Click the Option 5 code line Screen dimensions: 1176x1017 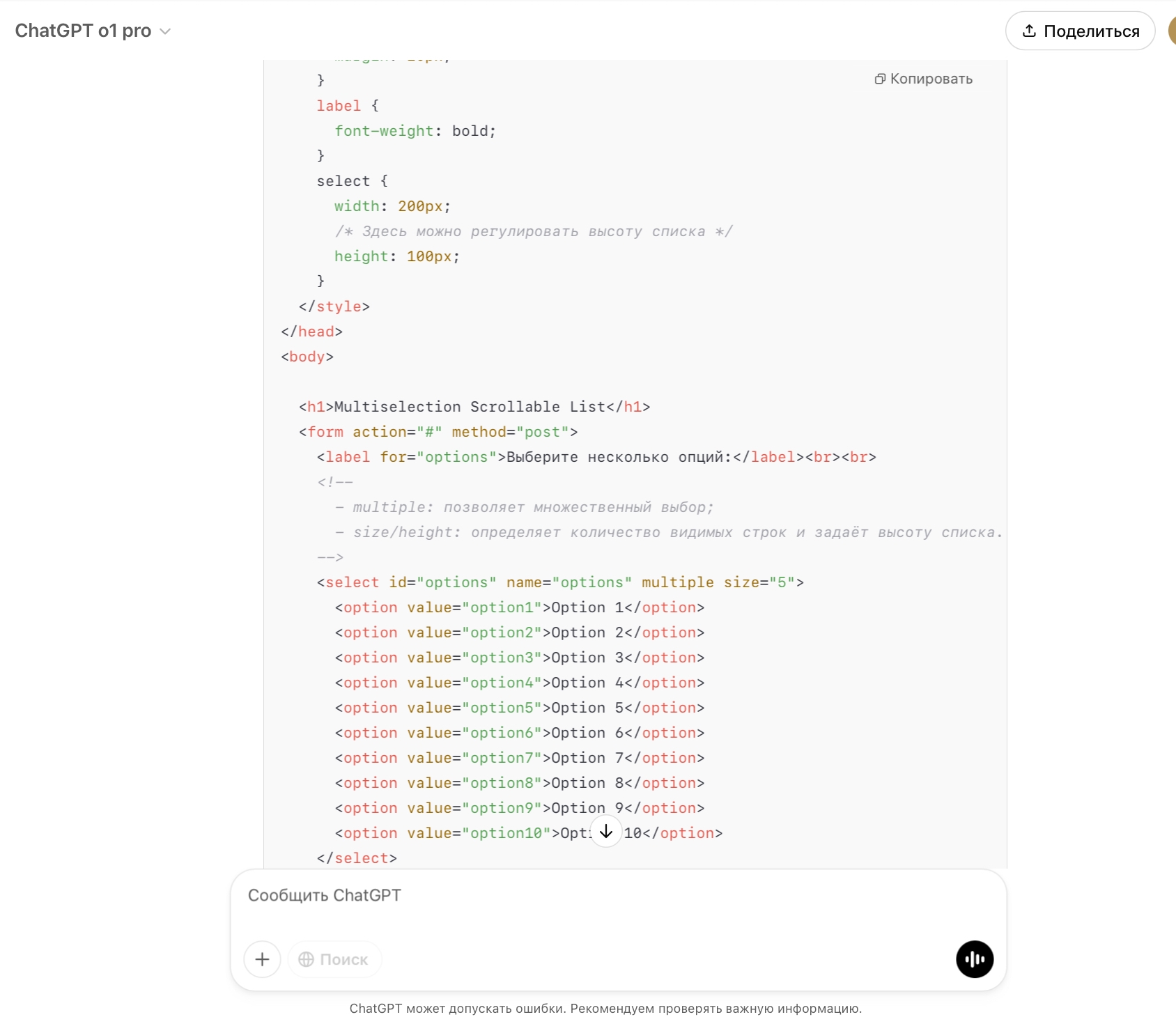coord(520,708)
